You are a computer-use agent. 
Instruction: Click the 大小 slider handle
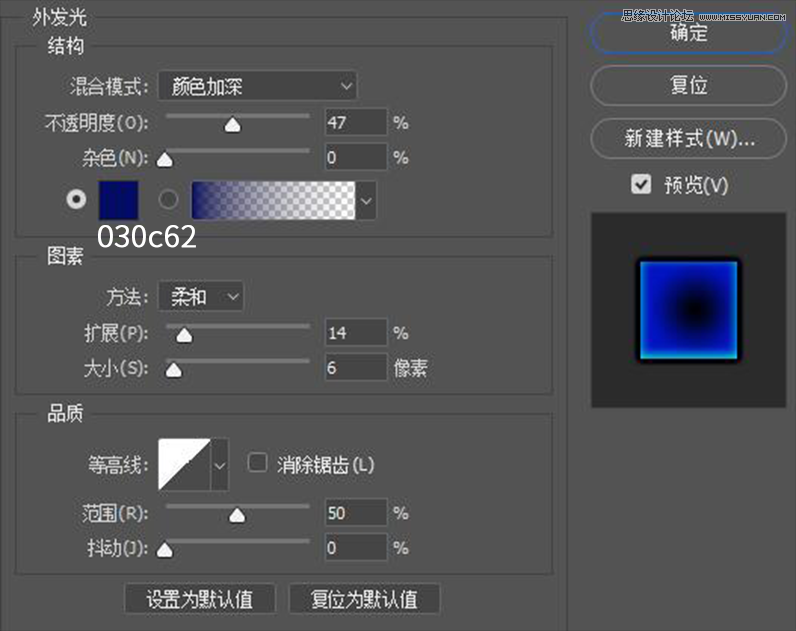(x=174, y=370)
